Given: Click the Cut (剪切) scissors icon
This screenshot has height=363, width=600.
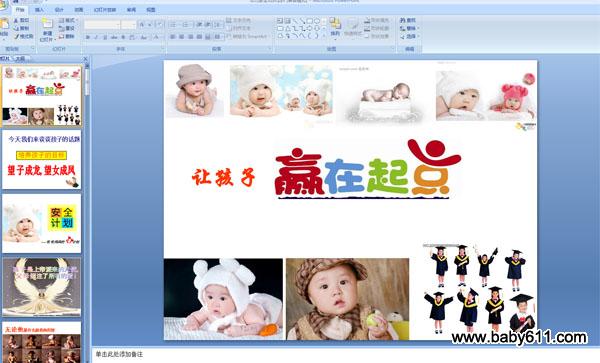Looking at the screenshot, I should pyautogui.click(x=16, y=20).
